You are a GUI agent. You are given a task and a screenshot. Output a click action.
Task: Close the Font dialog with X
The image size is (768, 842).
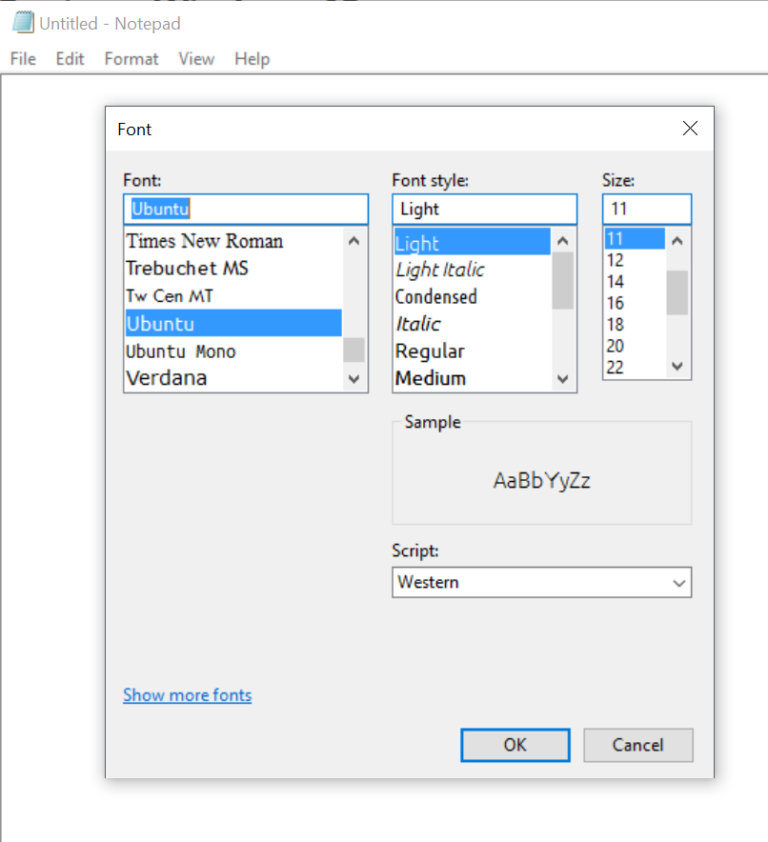689,129
